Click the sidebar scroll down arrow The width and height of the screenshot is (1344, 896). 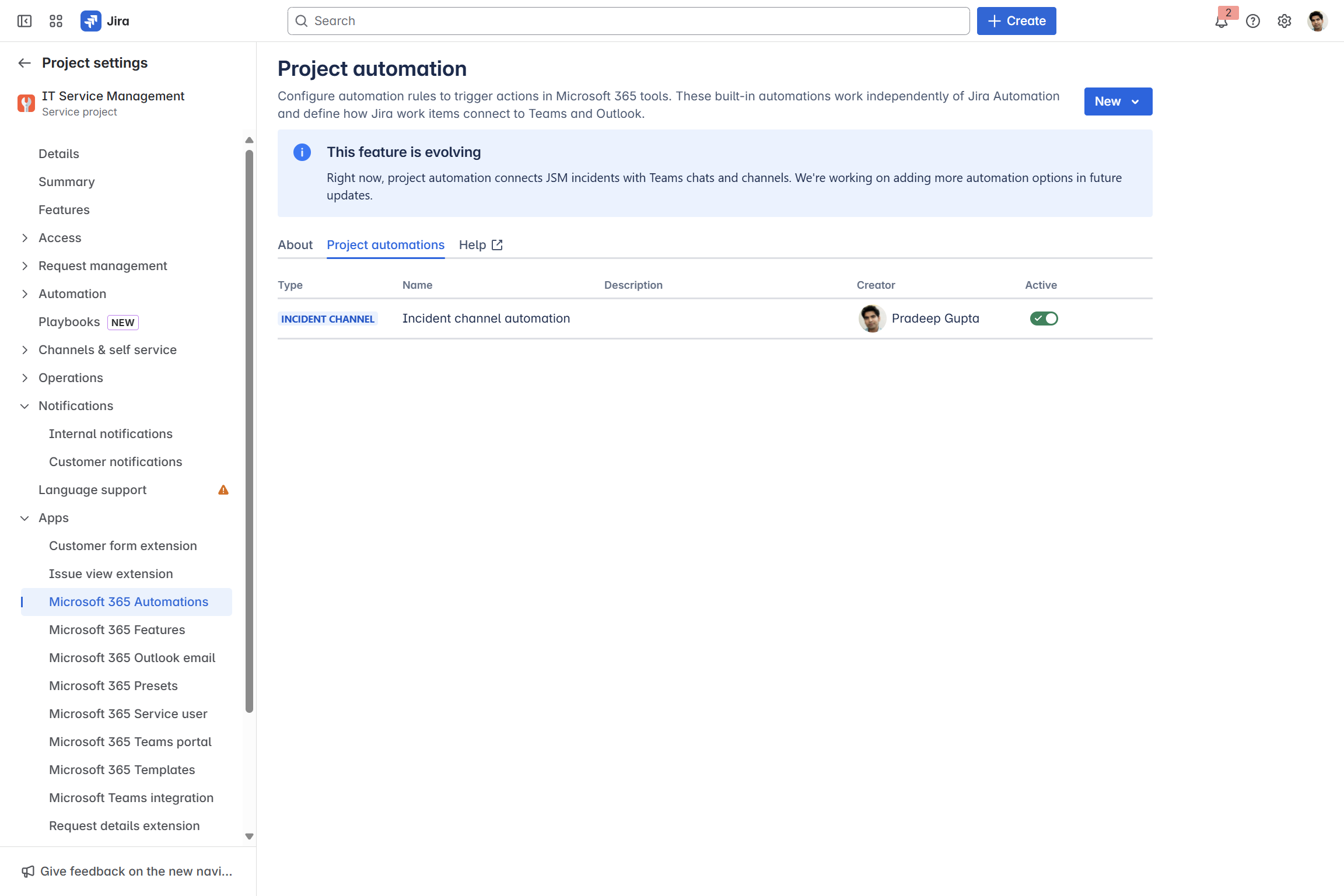point(249,836)
